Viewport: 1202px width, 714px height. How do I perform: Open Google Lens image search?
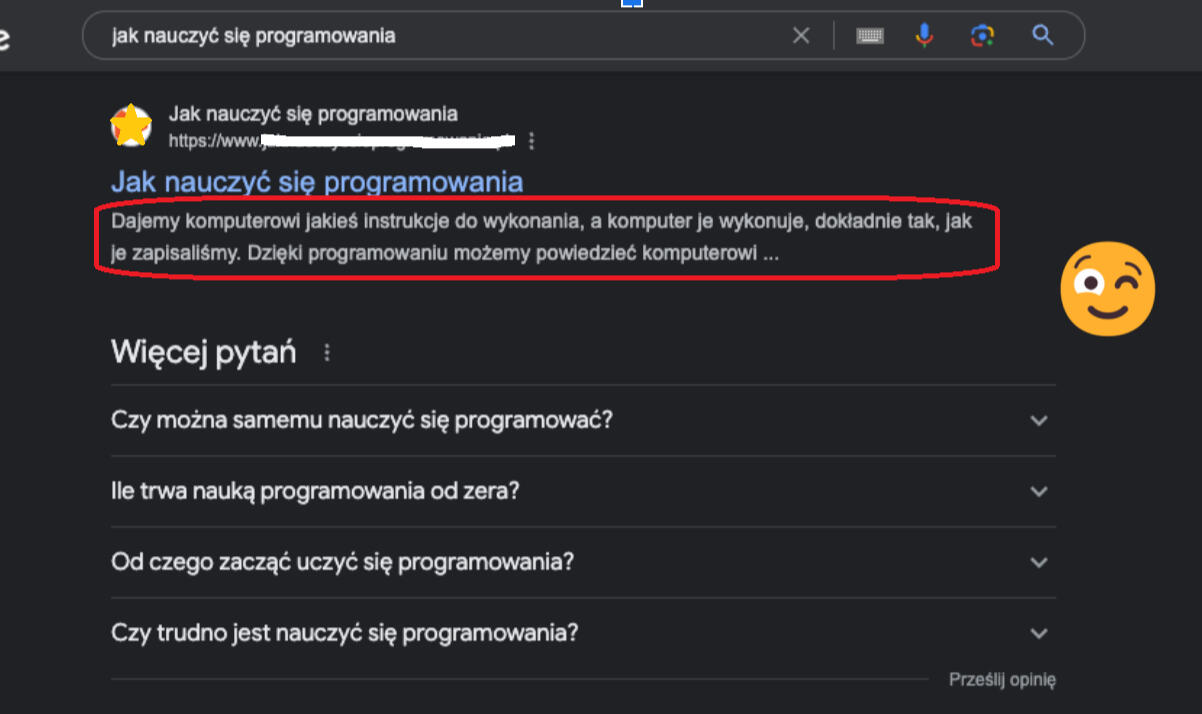coord(983,36)
